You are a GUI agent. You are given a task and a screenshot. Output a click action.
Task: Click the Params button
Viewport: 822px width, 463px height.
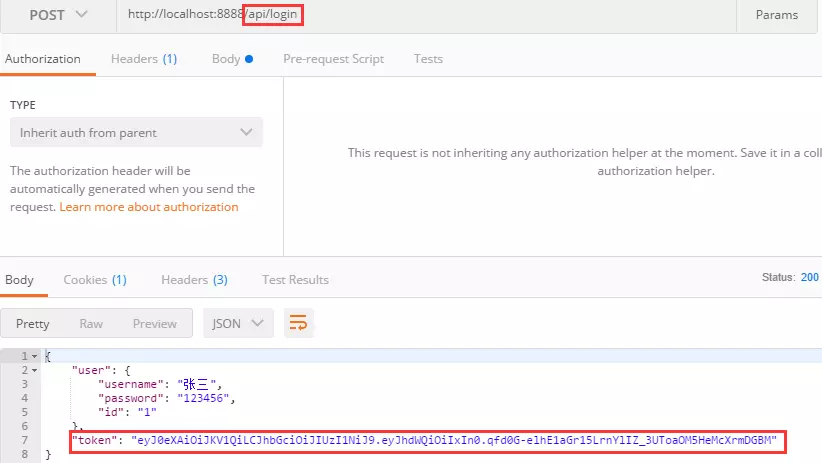pyautogui.click(x=776, y=15)
